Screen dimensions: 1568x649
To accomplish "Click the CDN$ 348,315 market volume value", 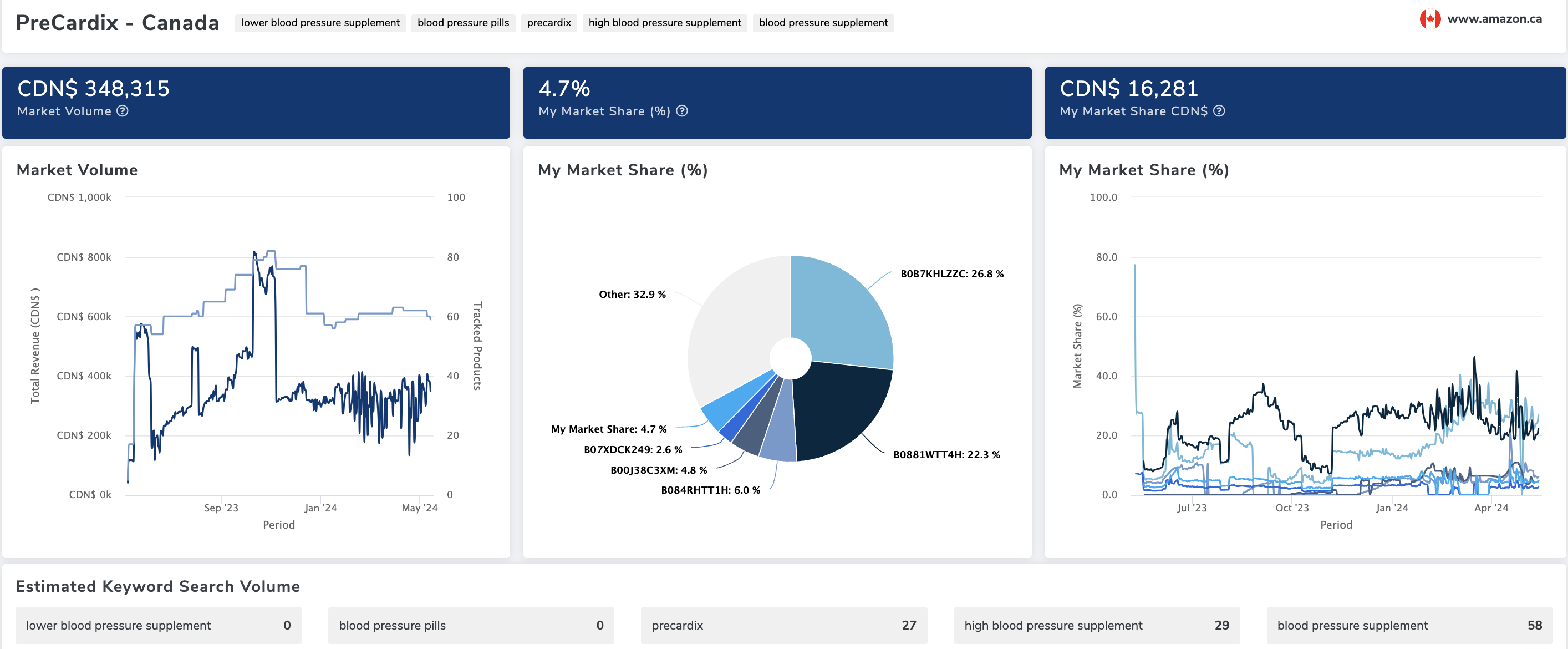I will point(93,89).
